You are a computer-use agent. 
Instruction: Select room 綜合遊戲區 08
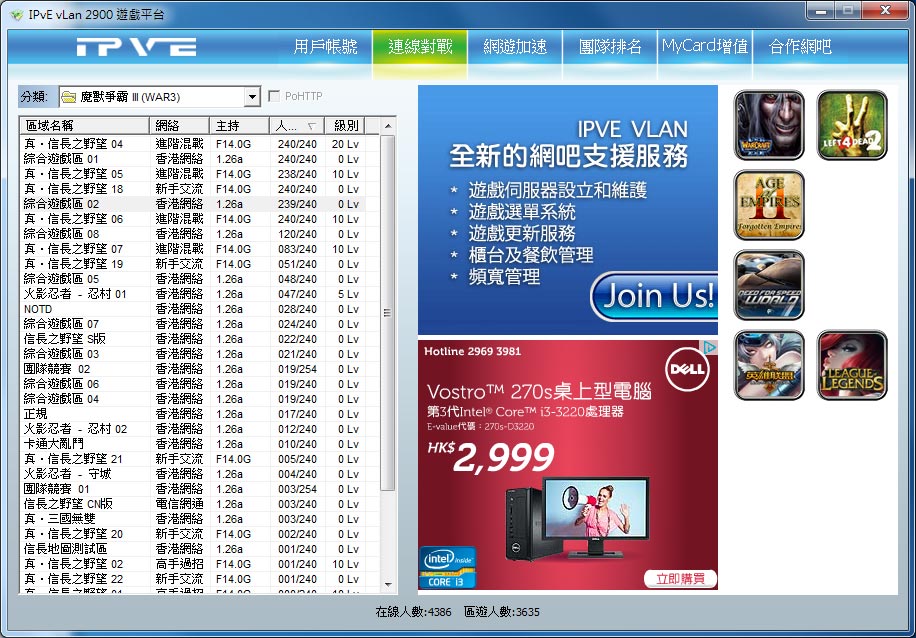coord(192,234)
